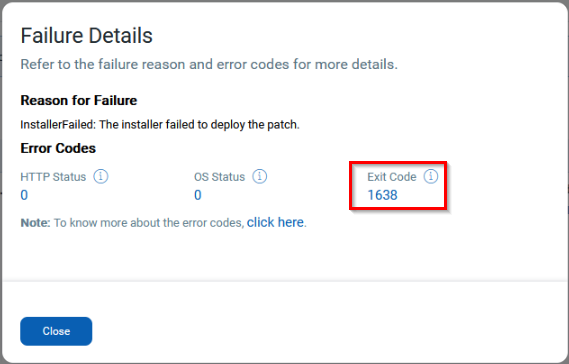Click the HTTP Status info icon
The height and width of the screenshot is (364, 569).
coord(101,176)
